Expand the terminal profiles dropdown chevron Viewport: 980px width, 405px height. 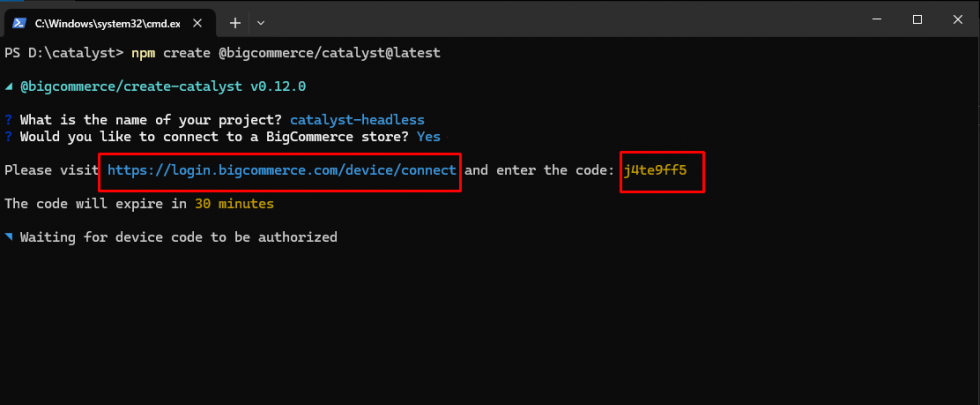point(261,21)
